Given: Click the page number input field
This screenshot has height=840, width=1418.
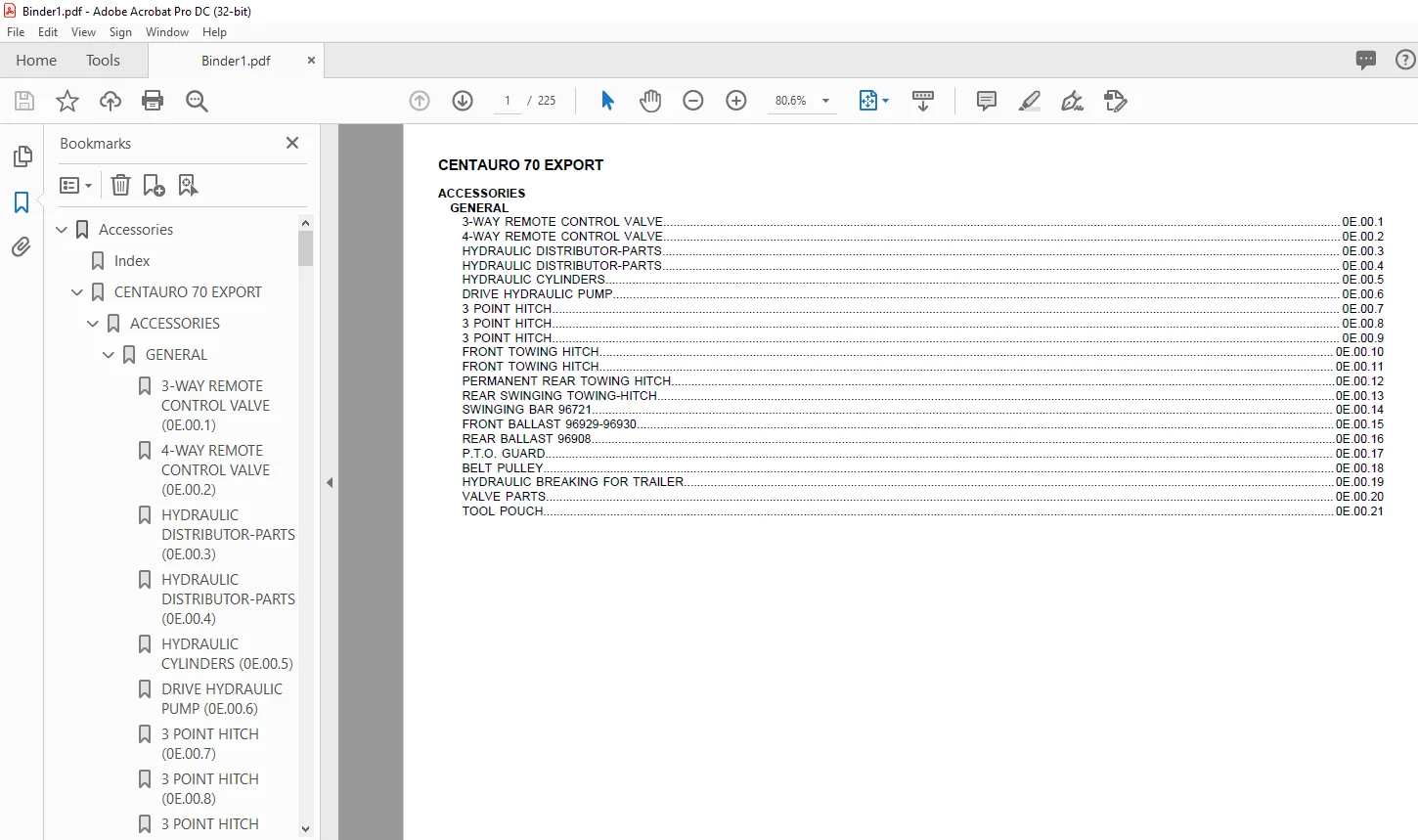Looking at the screenshot, I should click(x=508, y=101).
